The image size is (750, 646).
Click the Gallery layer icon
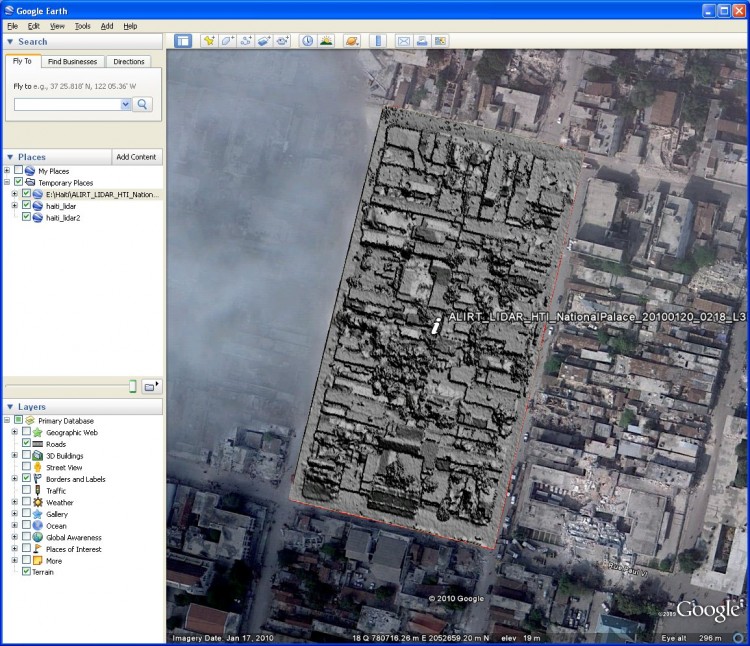pos(38,514)
